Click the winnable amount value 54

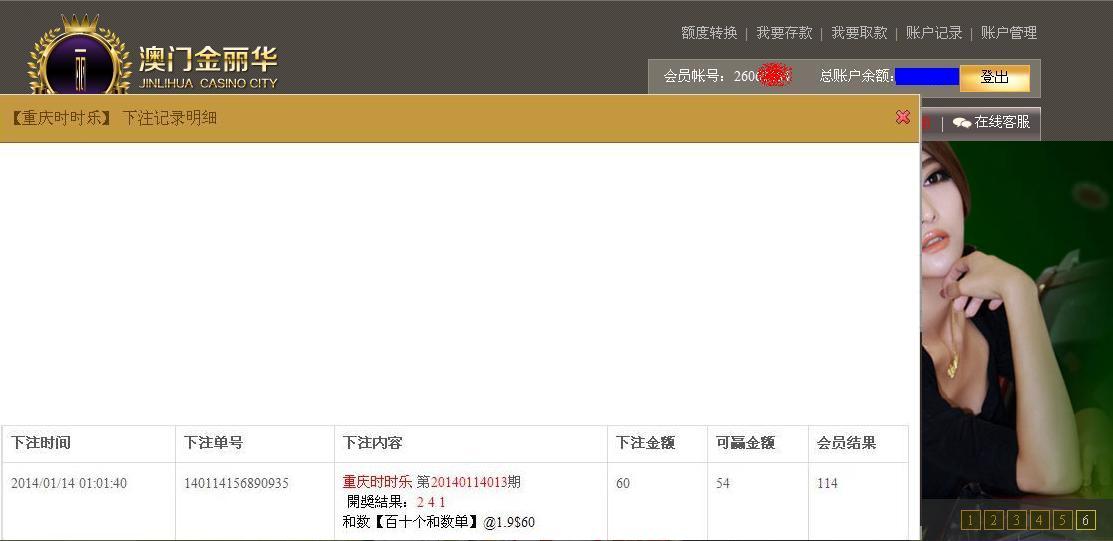(x=723, y=483)
